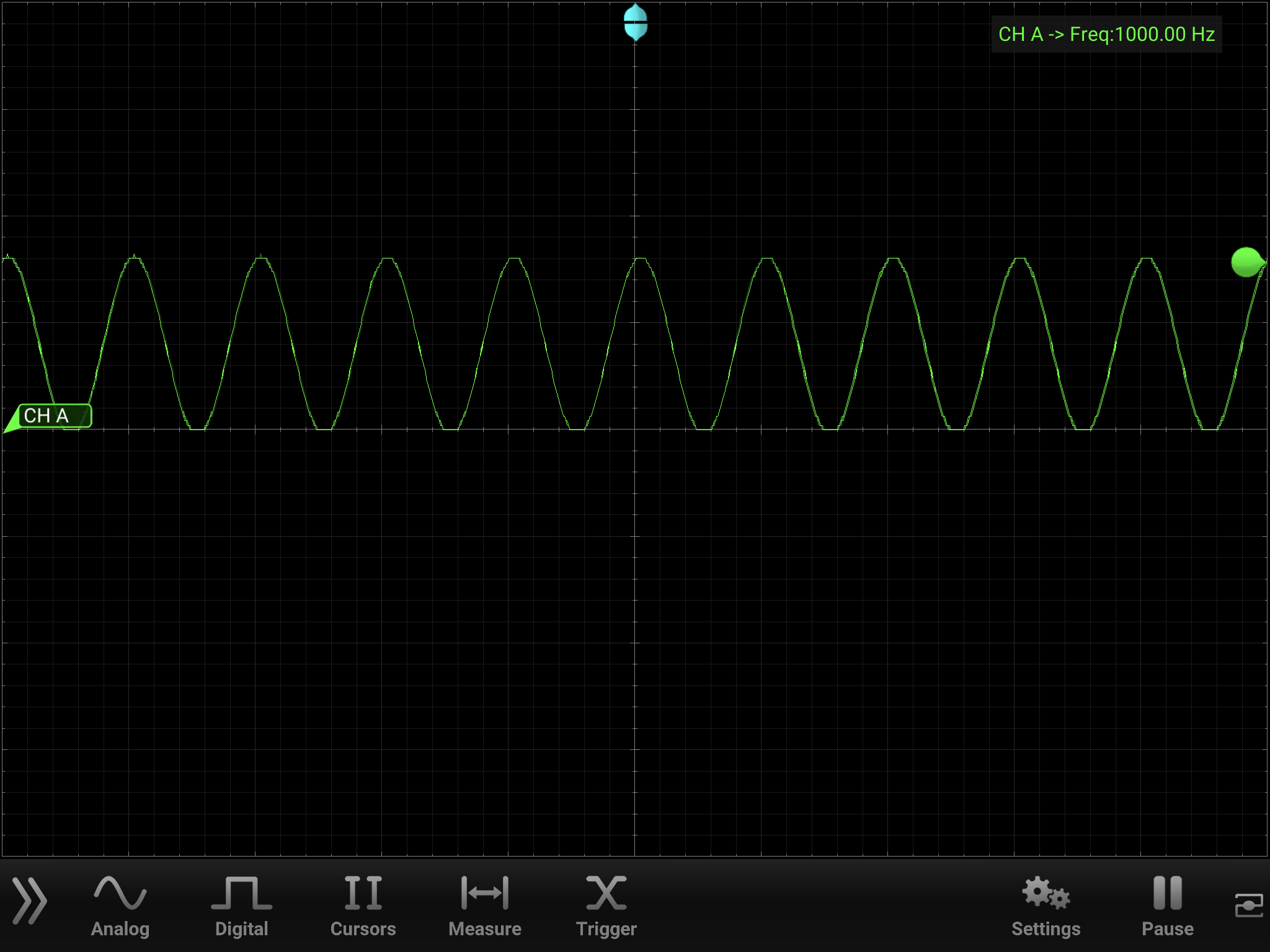Select the green trigger level indicator on right
The height and width of the screenshot is (952, 1270).
pyautogui.click(x=1246, y=263)
